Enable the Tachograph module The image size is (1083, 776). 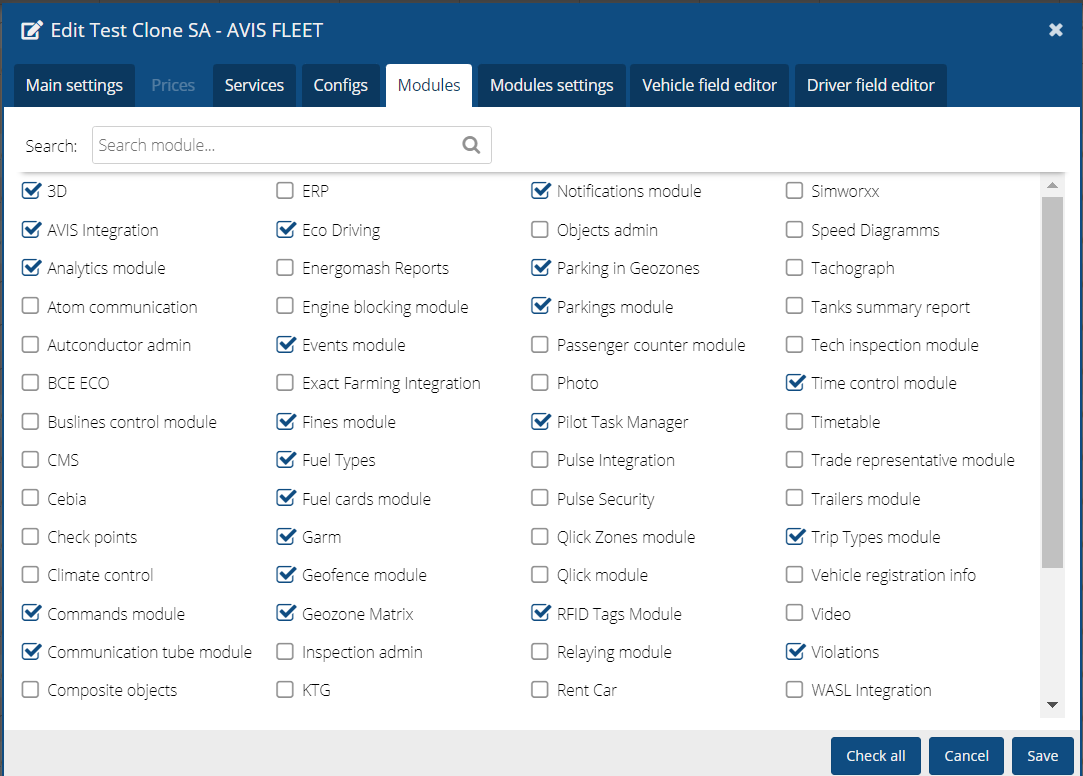click(795, 268)
